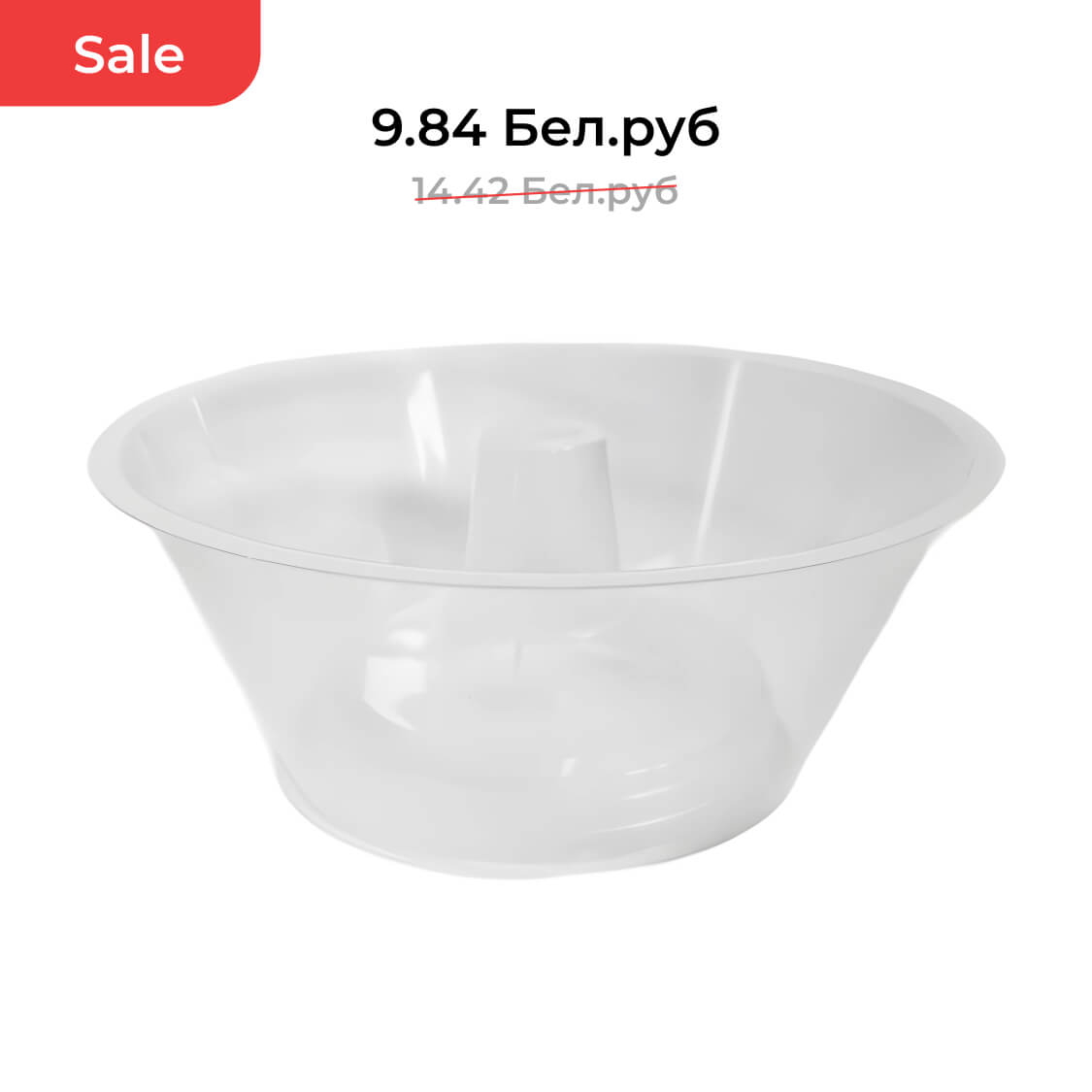Click the number 9.84 in the price

[429, 128]
